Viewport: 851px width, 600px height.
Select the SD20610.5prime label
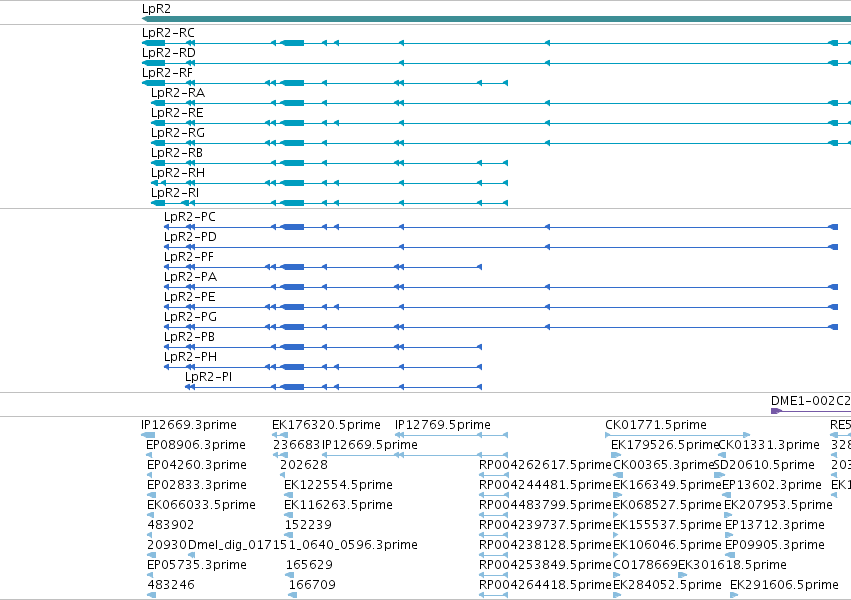point(764,465)
